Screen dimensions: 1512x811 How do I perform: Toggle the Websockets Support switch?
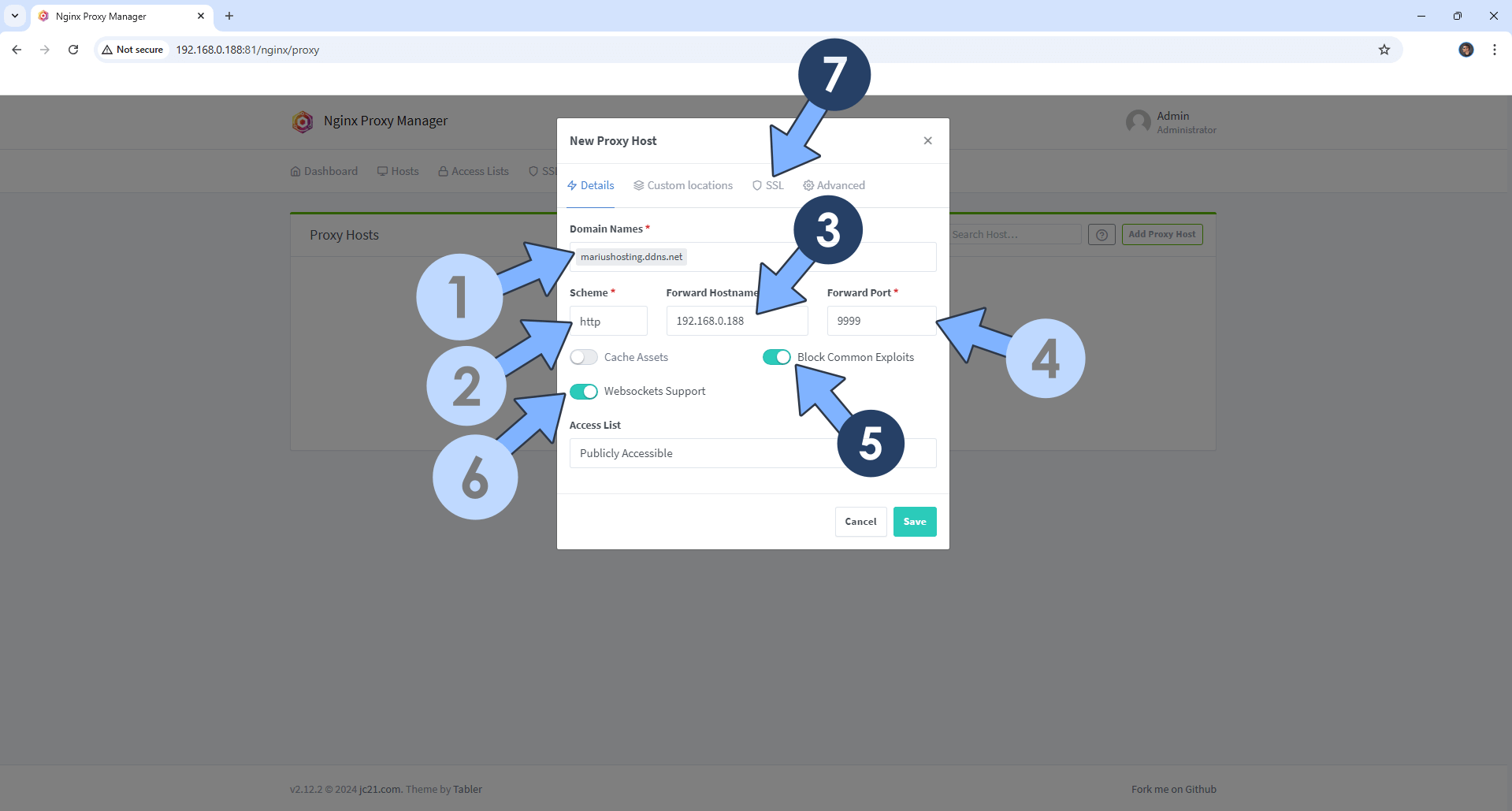click(x=584, y=391)
